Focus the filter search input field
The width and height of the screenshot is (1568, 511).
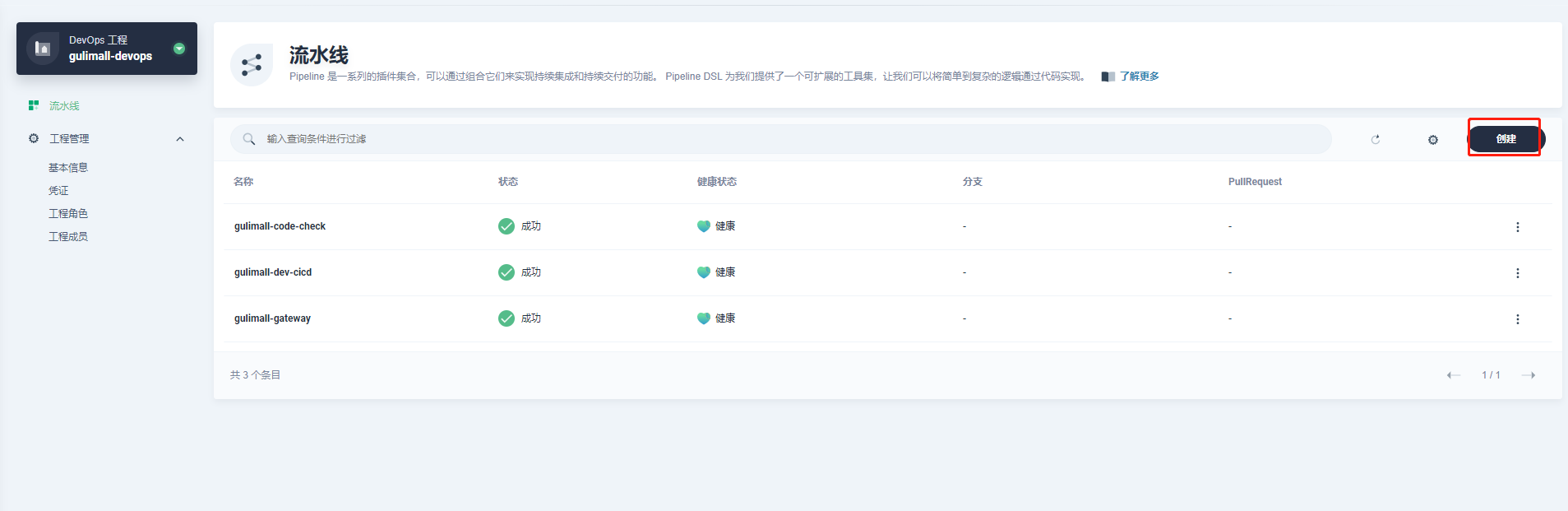click(781, 139)
